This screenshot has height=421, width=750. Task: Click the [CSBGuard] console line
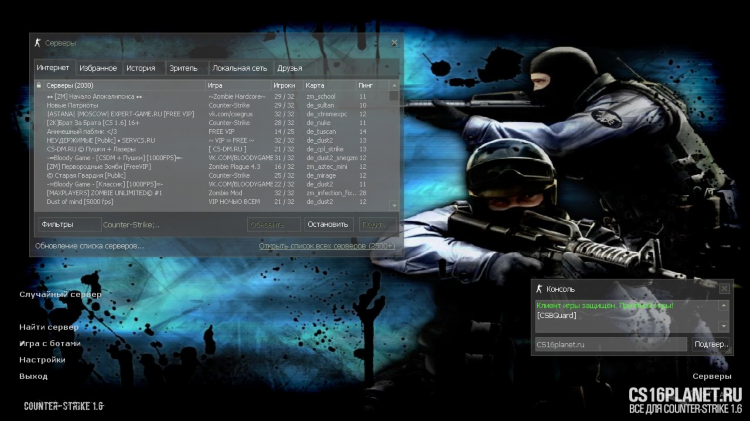(556, 315)
